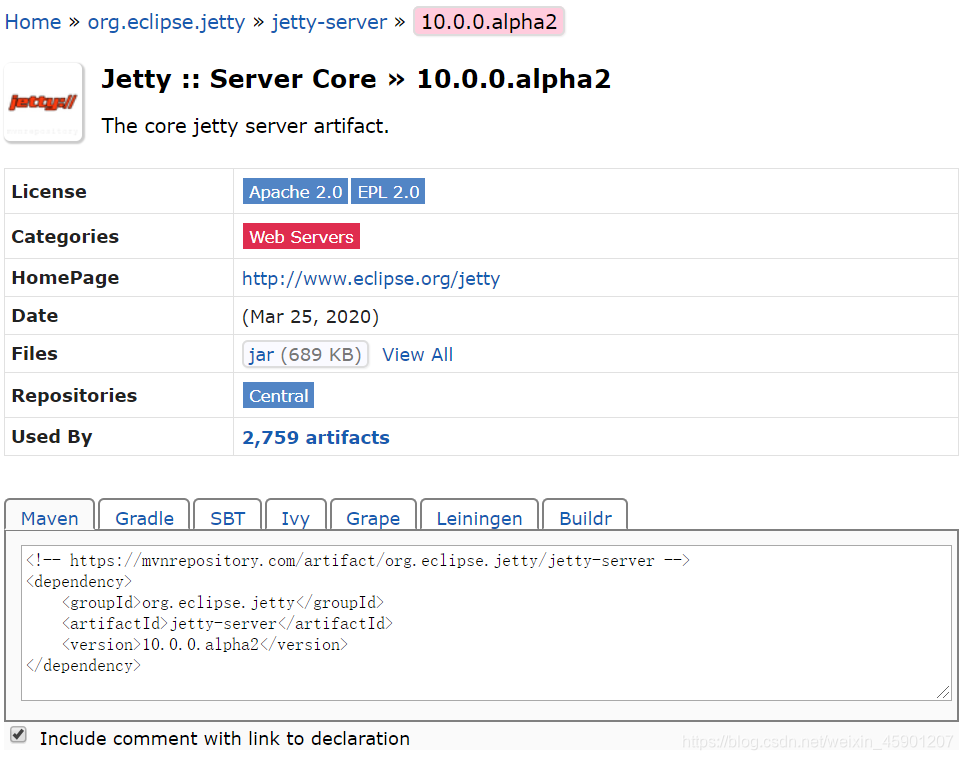The height and width of the screenshot is (760, 963).
Task: View the 2,759 artifacts usage link
Action: tap(316, 437)
